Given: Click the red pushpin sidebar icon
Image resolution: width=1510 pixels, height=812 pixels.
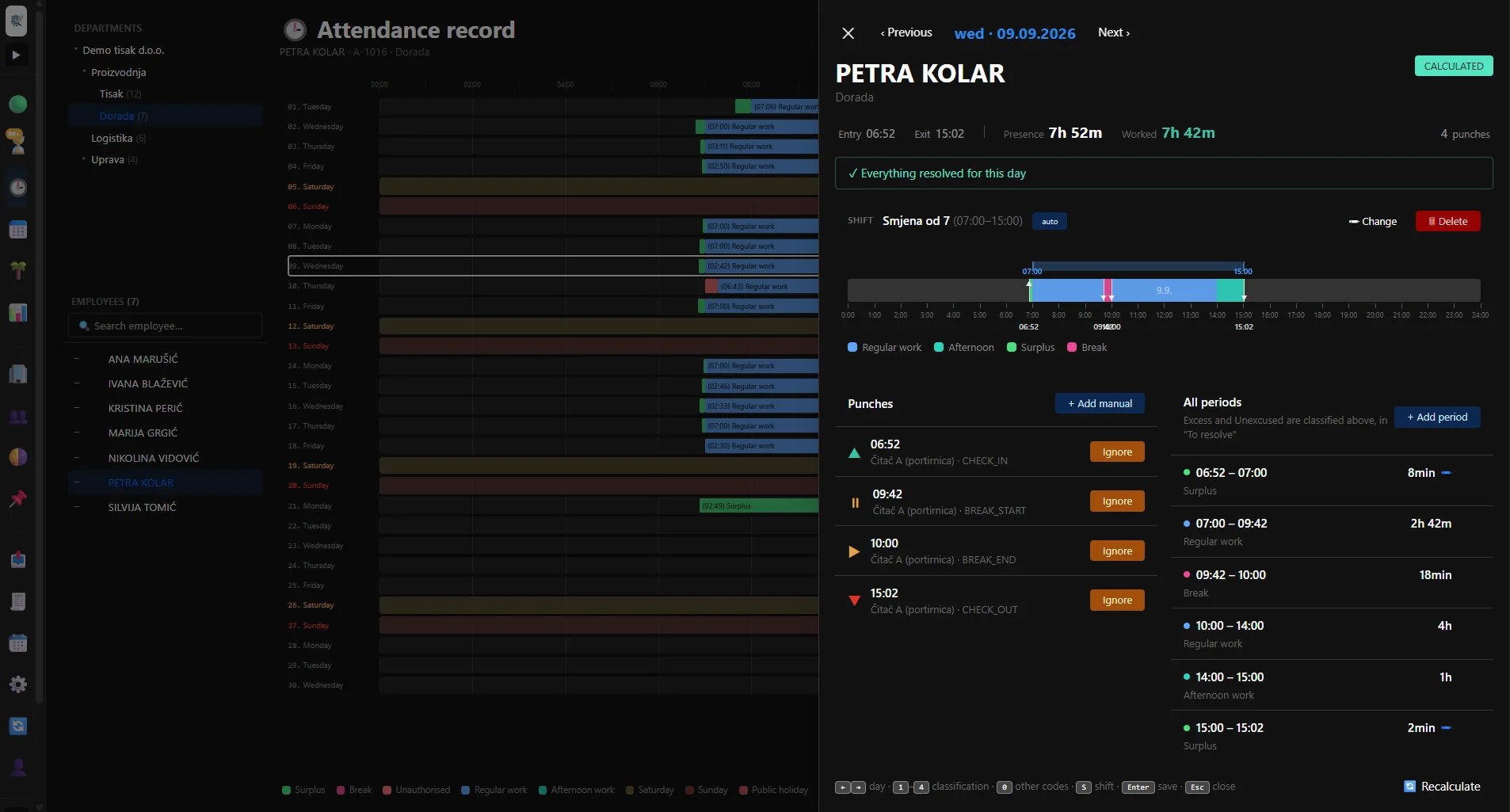Looking at the screenshot, I should [x=17, y=498].
